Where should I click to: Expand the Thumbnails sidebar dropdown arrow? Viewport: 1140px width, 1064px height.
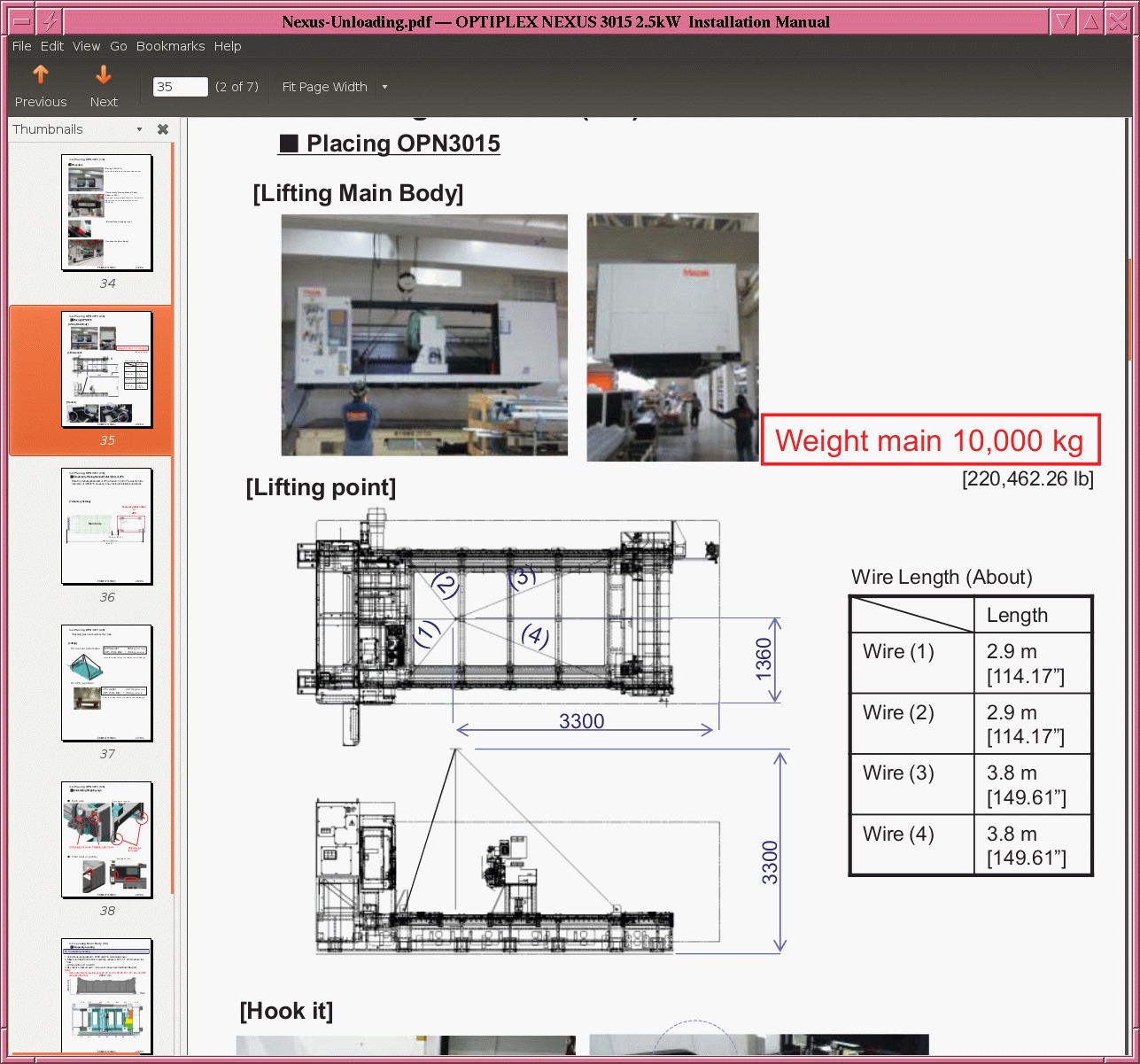pyautogui.click(x=139, y=129)
